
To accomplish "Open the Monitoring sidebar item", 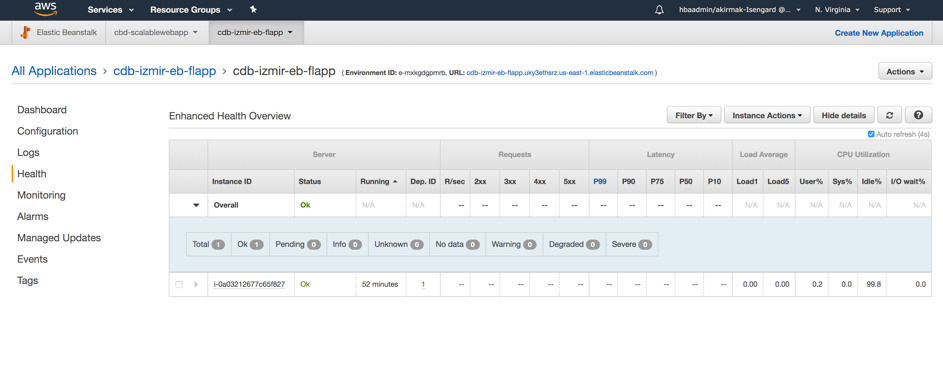I will pyautogui.click(x=41, y=195).
